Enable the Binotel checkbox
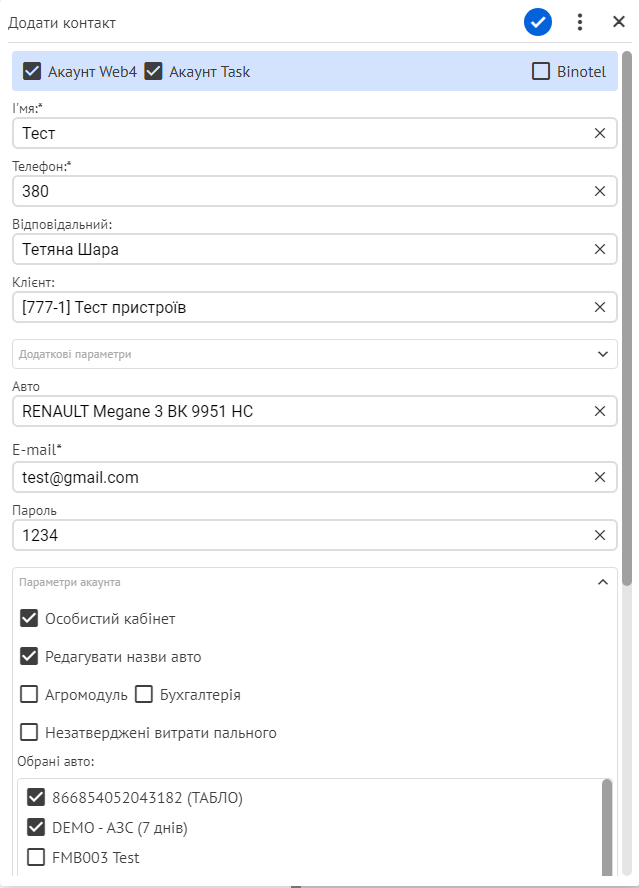 click(x=541, y=71)
